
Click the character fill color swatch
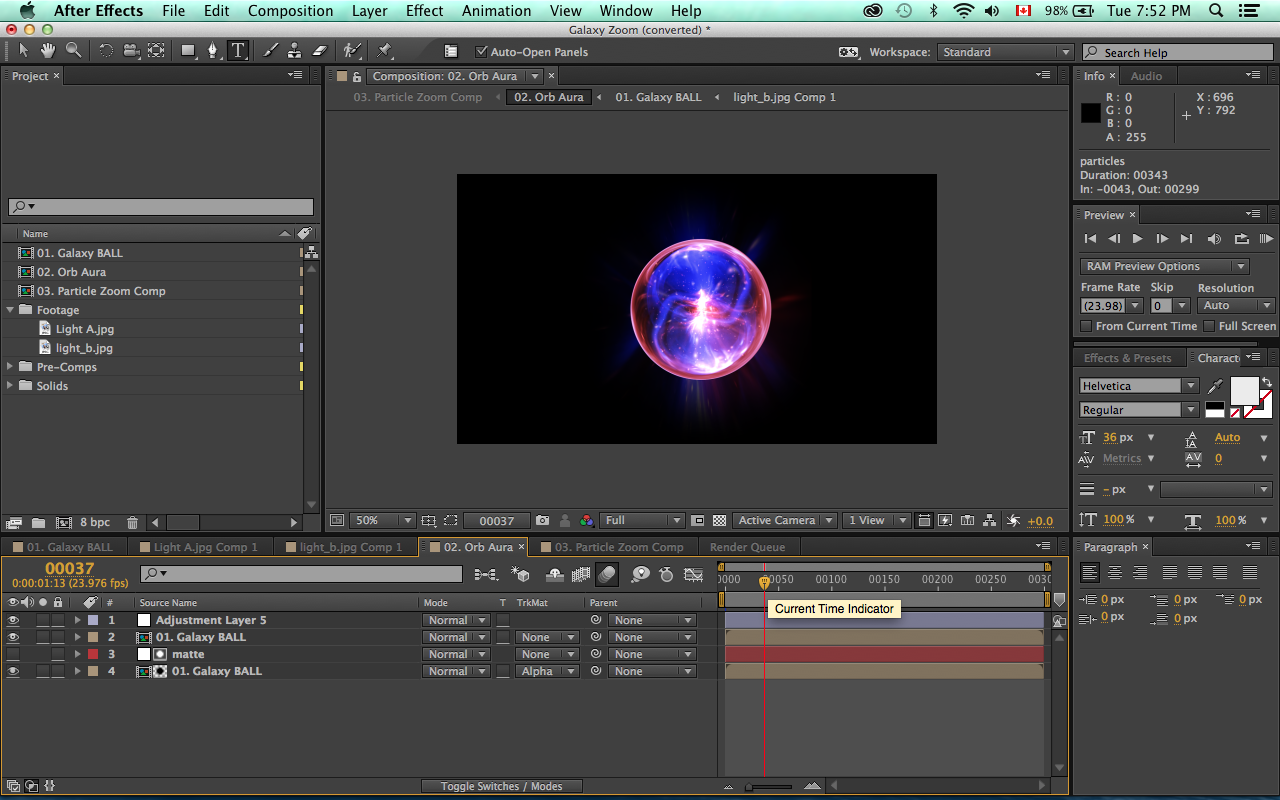click(1244, 390)
